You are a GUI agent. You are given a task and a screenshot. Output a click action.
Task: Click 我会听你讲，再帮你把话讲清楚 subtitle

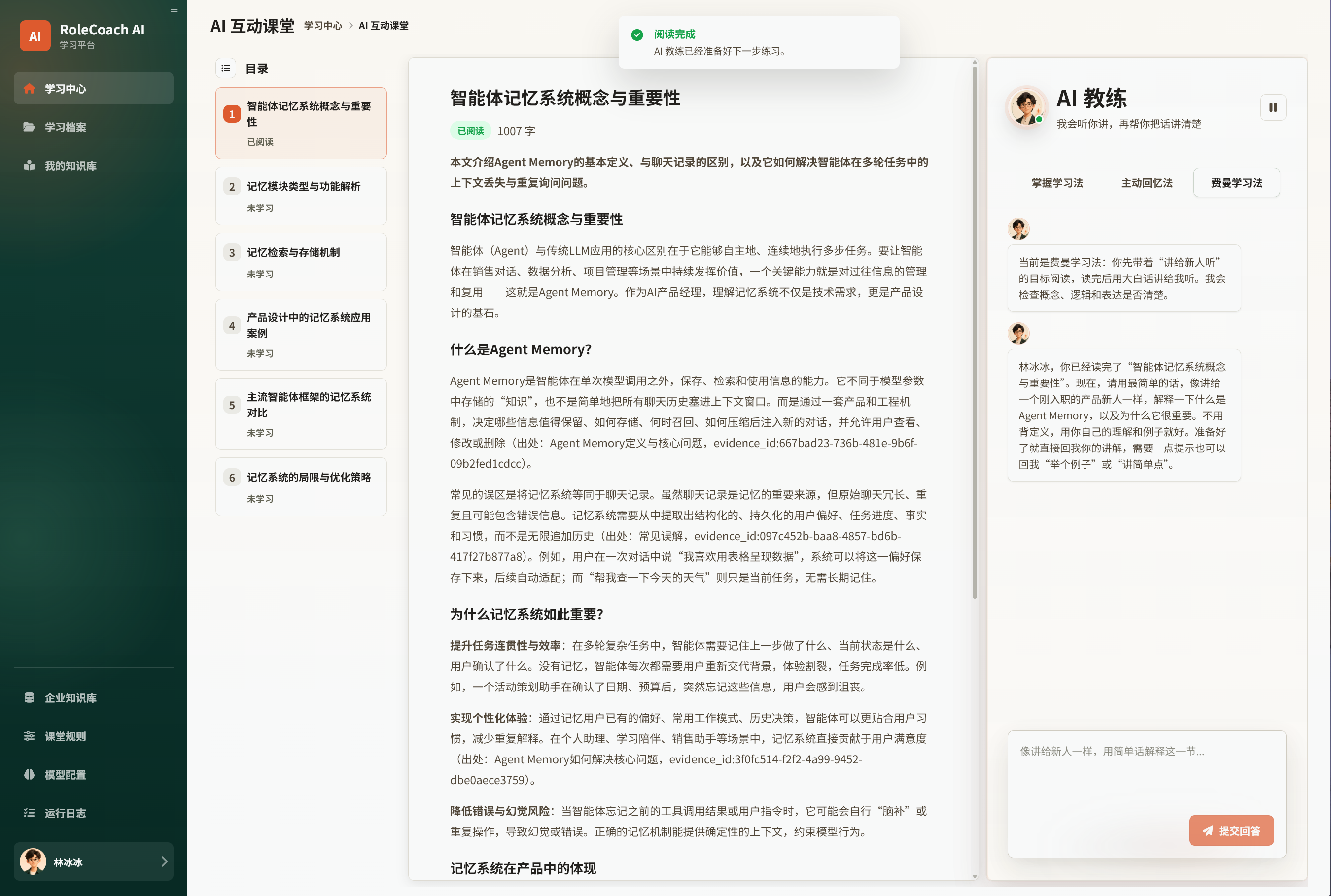(x=1129, y=124)
